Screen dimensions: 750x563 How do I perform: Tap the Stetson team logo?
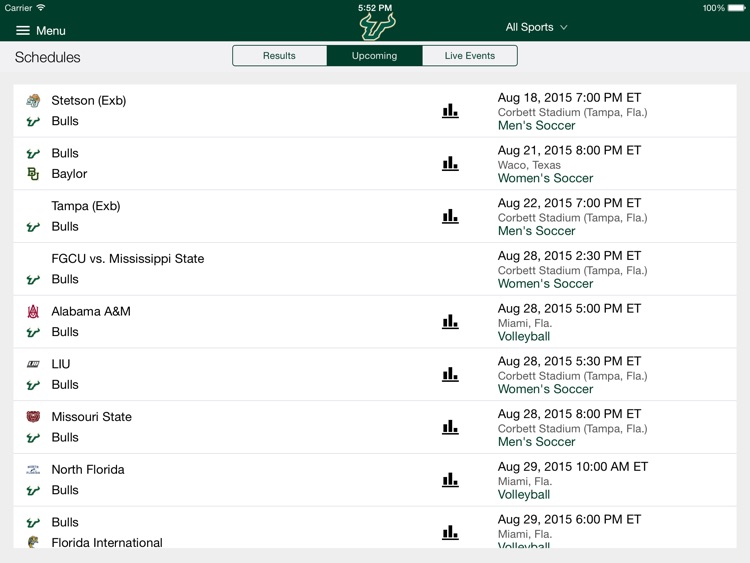coord(33,100)
